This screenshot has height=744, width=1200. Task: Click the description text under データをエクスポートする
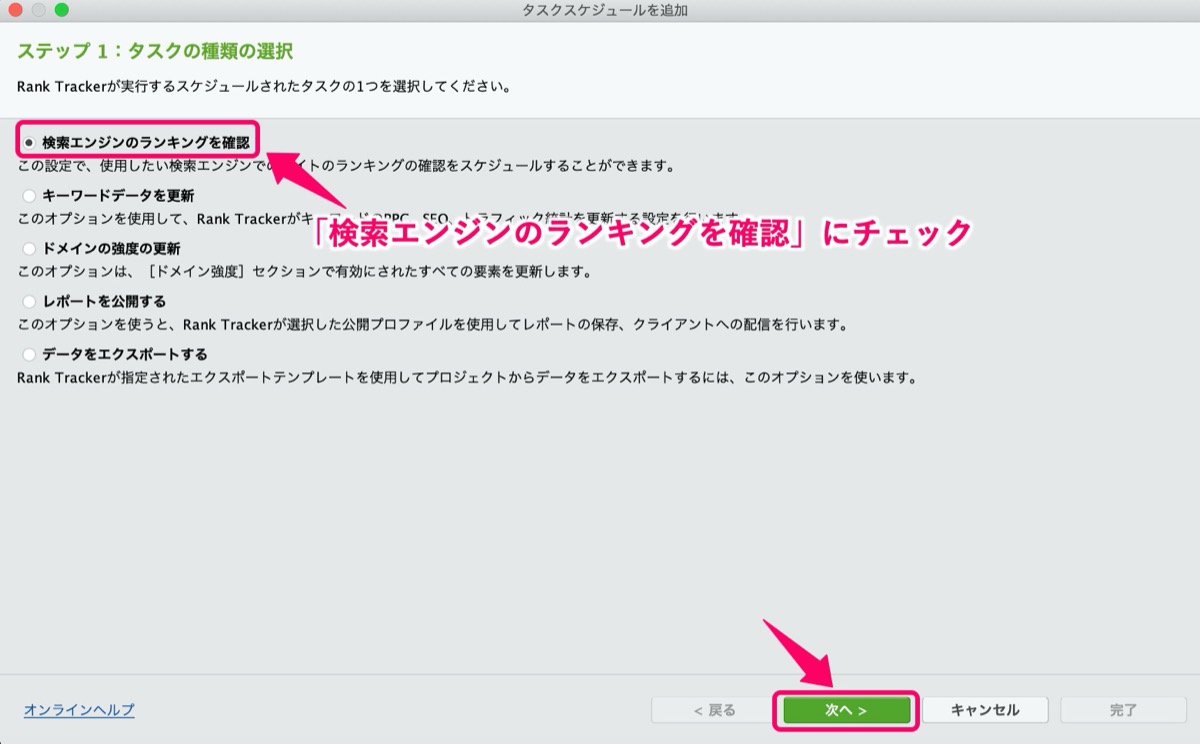[467, 378]
